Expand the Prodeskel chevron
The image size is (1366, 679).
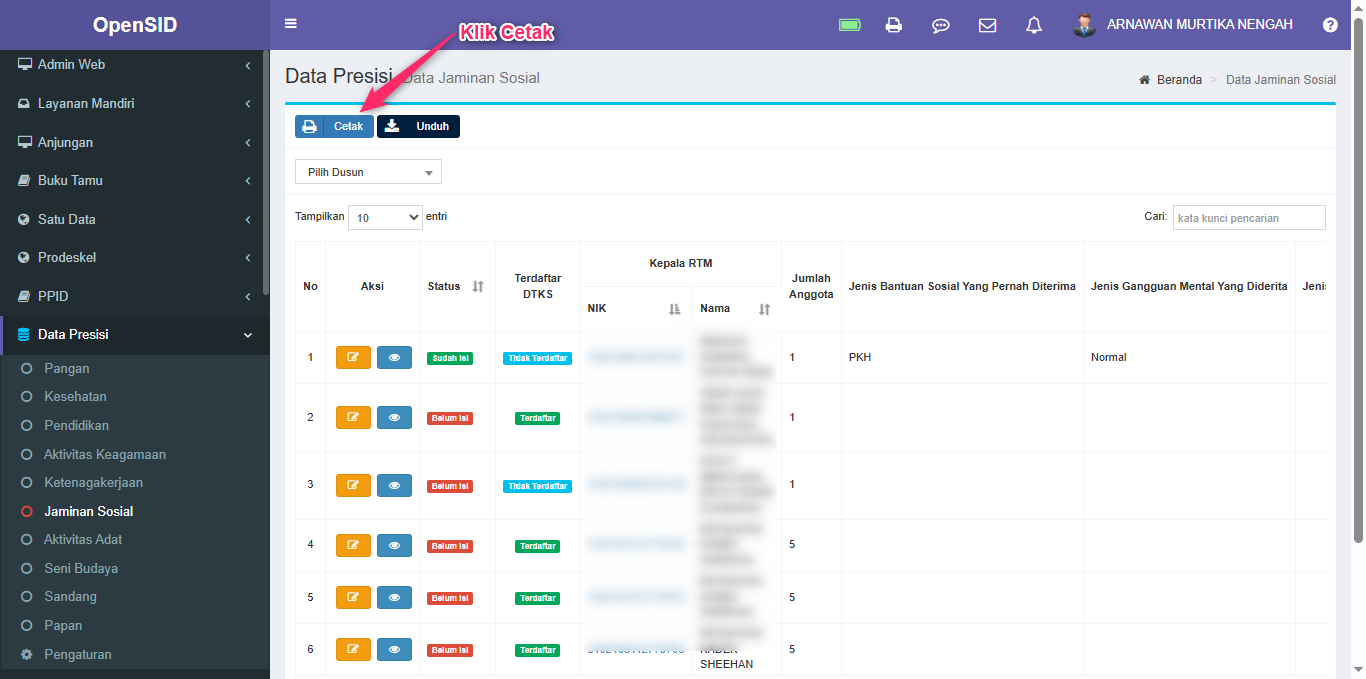click(248, 258)
